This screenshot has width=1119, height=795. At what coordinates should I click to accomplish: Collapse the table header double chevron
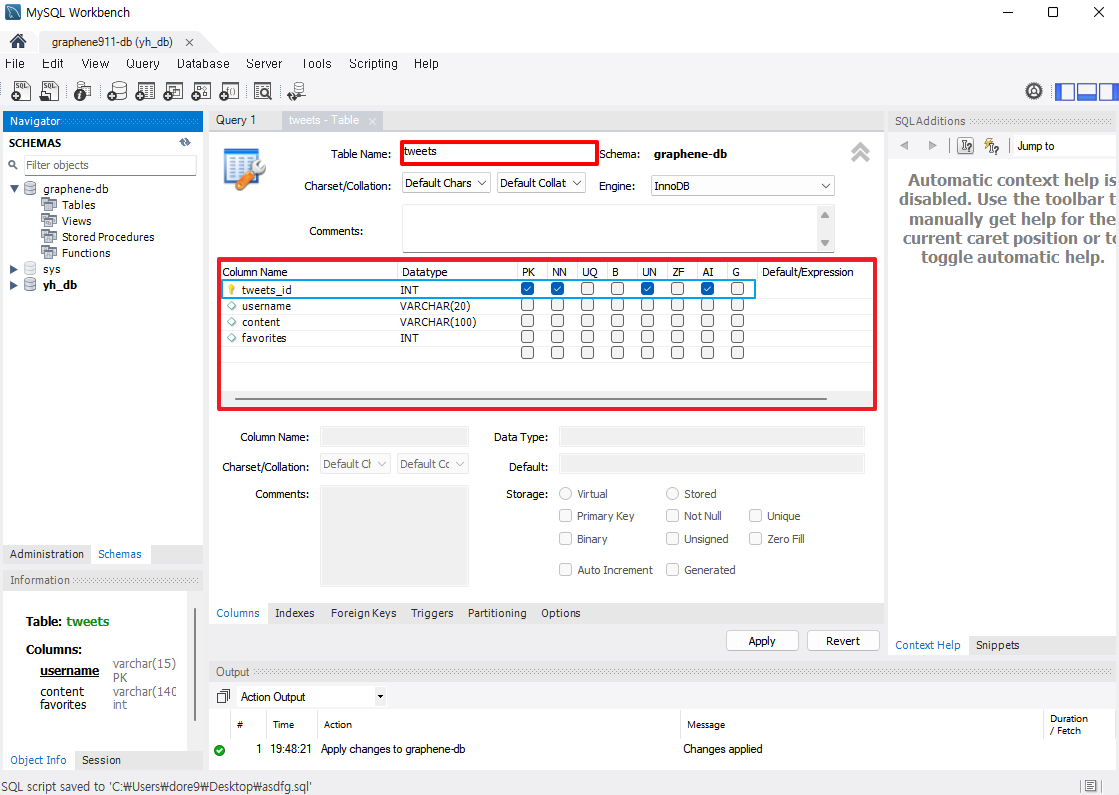click(860, 151)
